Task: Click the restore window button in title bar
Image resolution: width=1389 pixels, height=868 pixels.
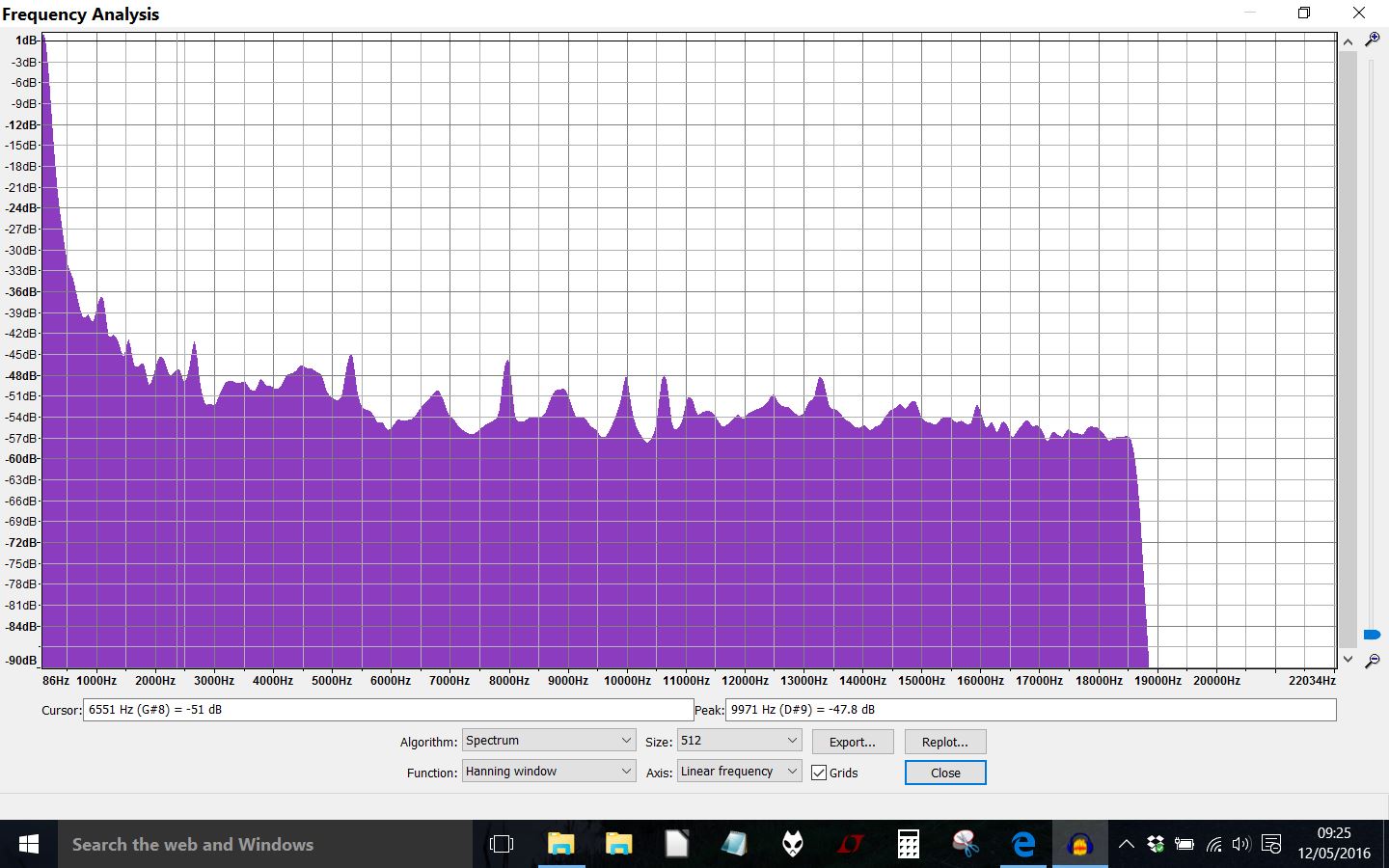Action: 1304,13
